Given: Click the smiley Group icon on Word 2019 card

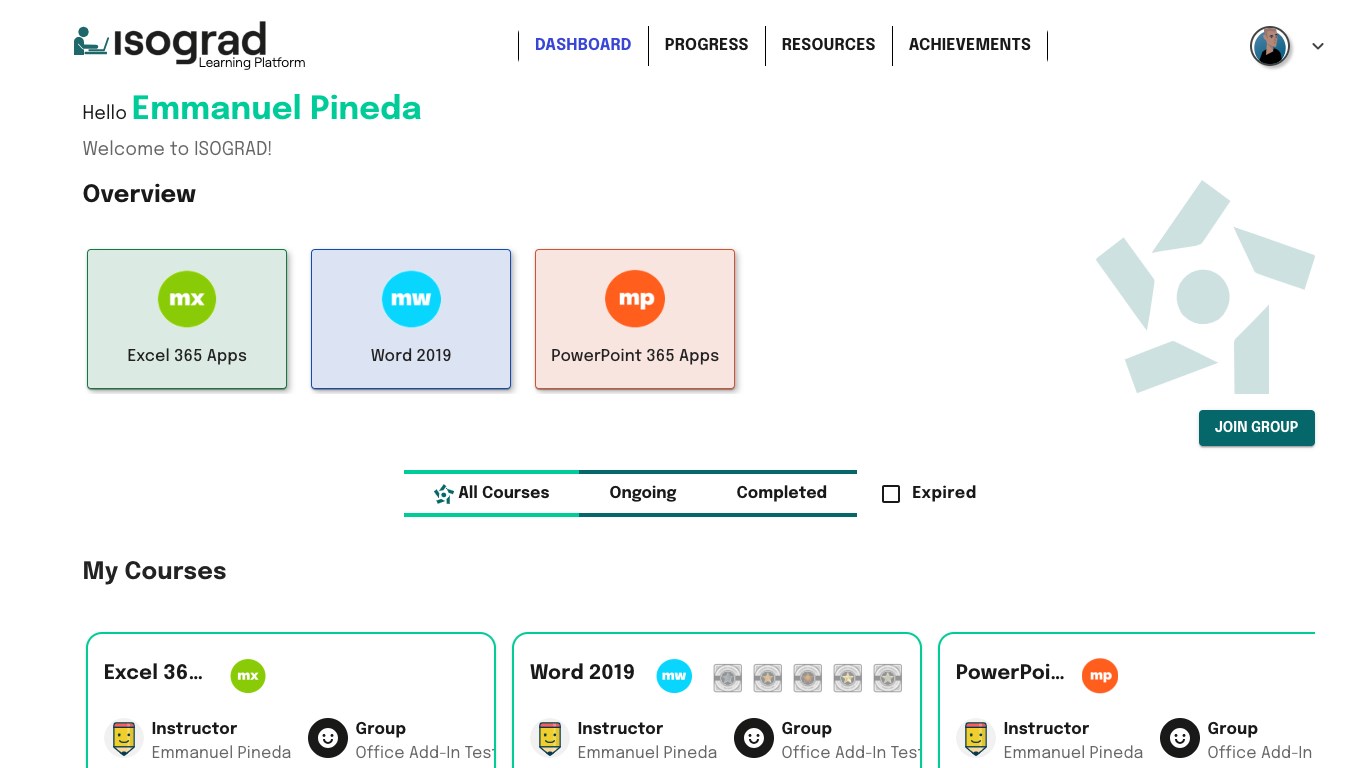Looking at the screenshot, I should click(x=754, y=739).
